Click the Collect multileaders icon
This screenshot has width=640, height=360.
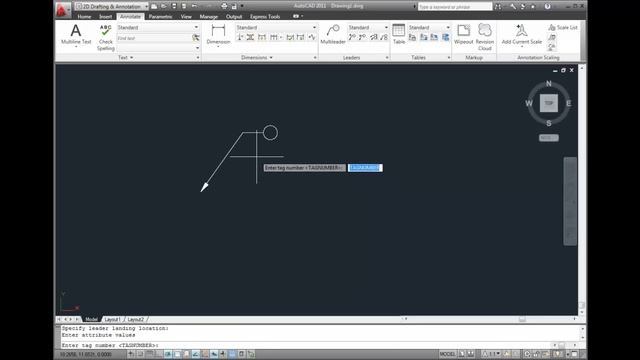(x=384, y=38)
